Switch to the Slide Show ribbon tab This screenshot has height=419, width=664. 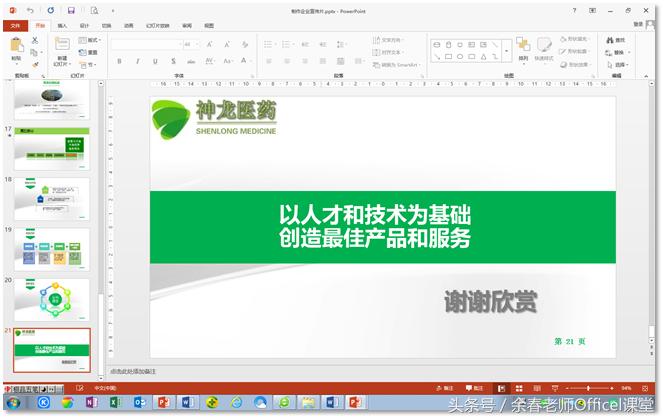(158, 26)
